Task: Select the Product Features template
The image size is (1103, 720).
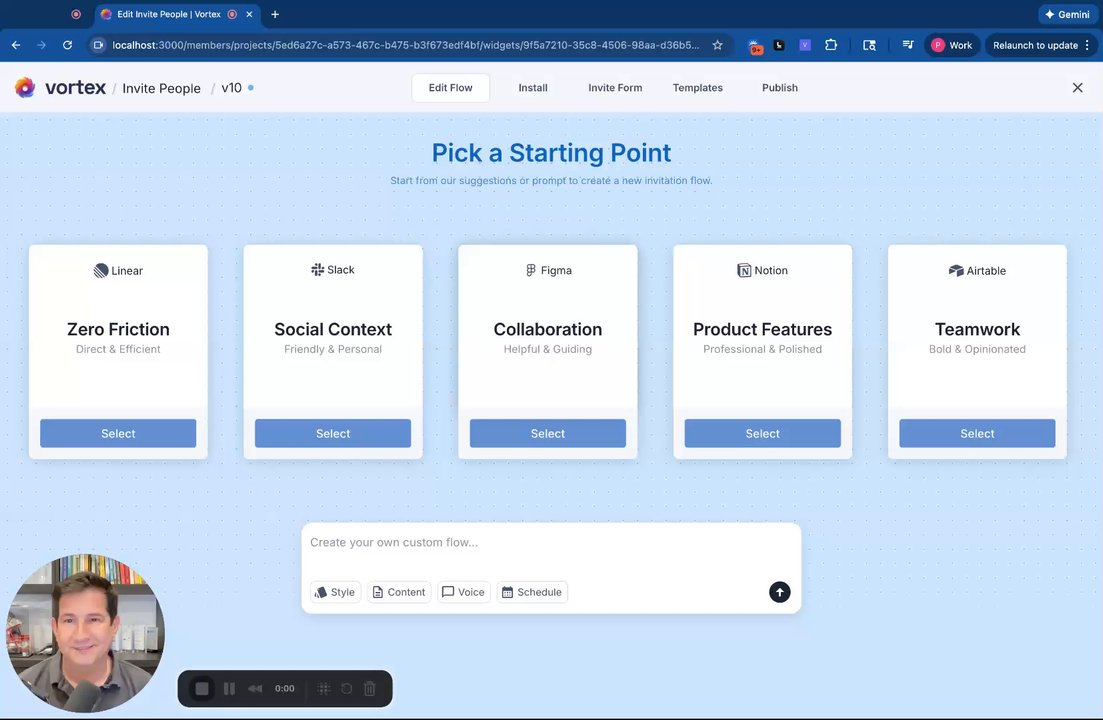Action: [x=763, y=433]
